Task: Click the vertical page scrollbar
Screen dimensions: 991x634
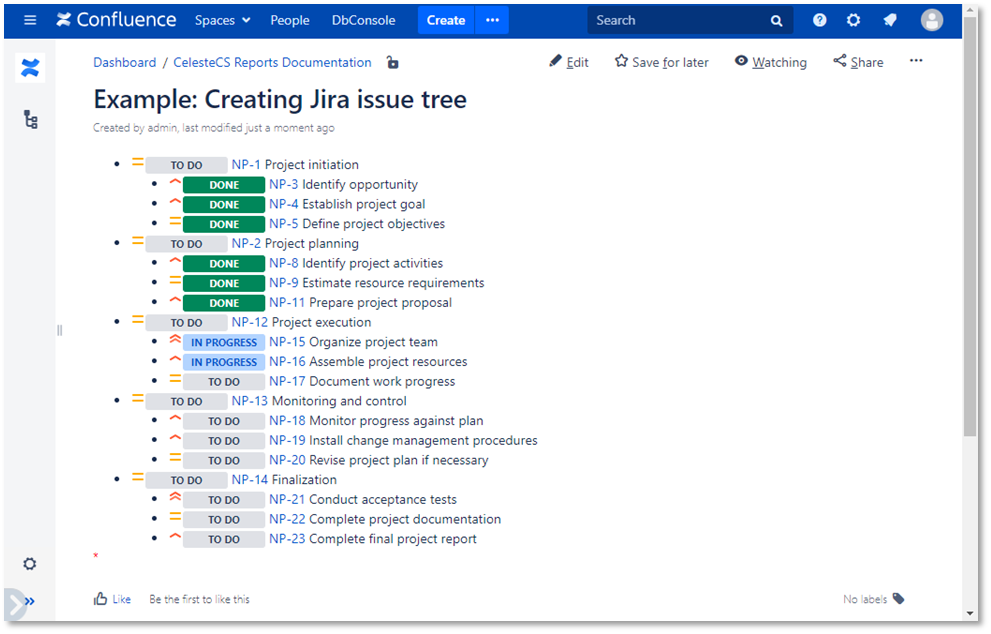Action: click(970, 228)
